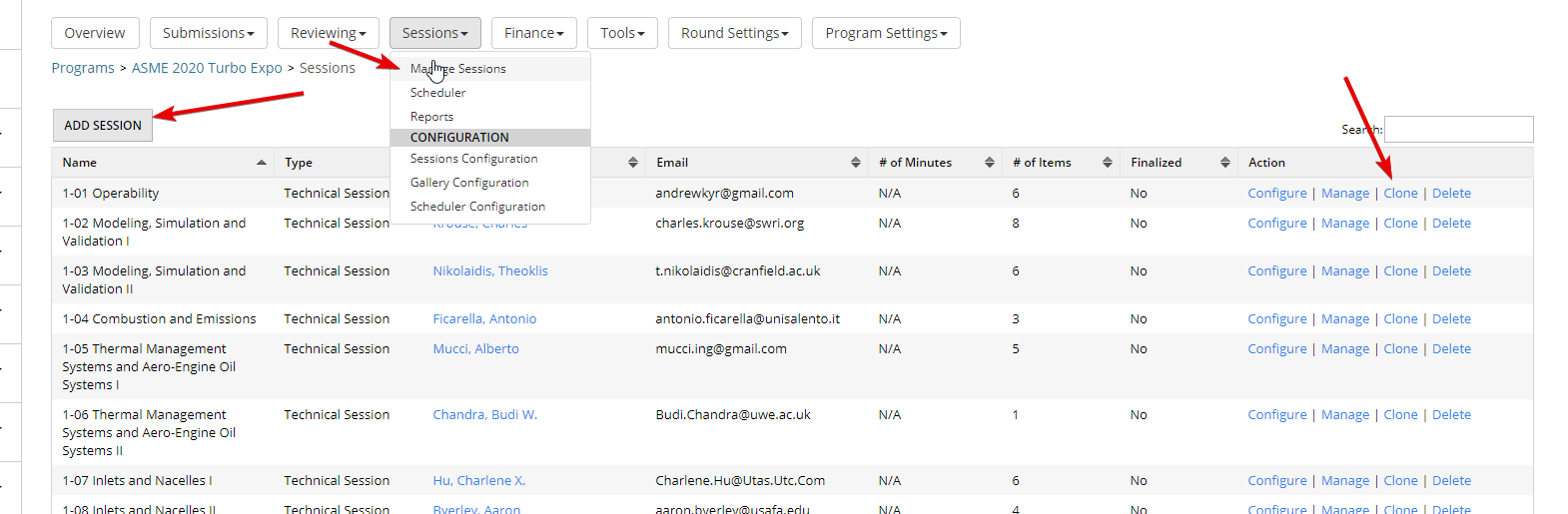Expand the Tools dropdown
The image size is (1568, 514).
[x=622, y=33]
